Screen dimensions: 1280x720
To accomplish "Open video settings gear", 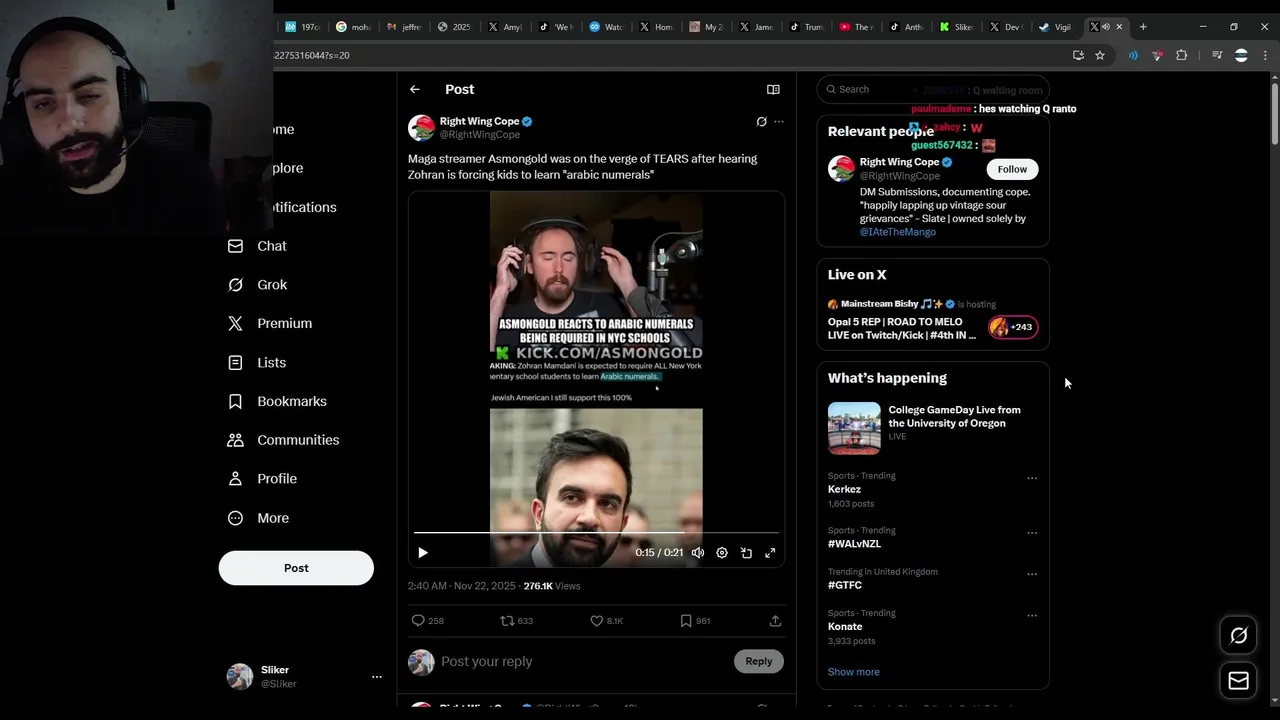I will (x=722, y=553).
